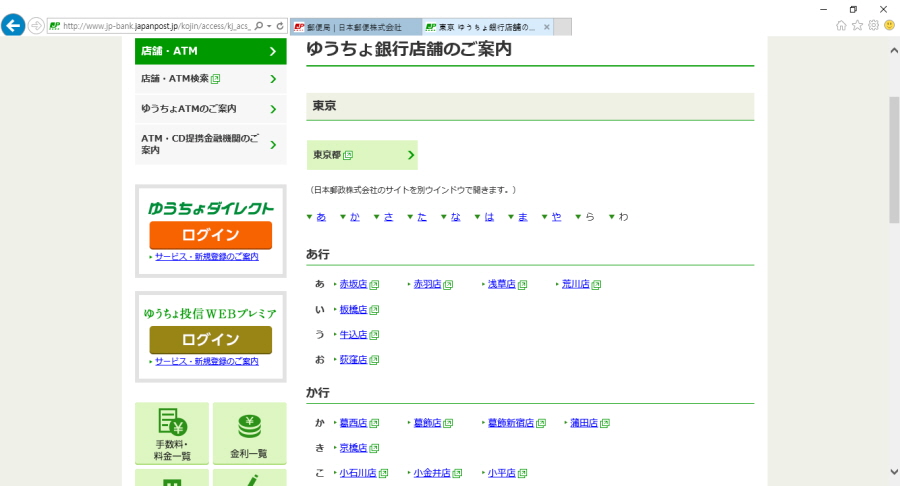The width and height of the screenshot is (900, 486).
Task: Click the page scrollbar down arrow
Action: click(894, 472)
